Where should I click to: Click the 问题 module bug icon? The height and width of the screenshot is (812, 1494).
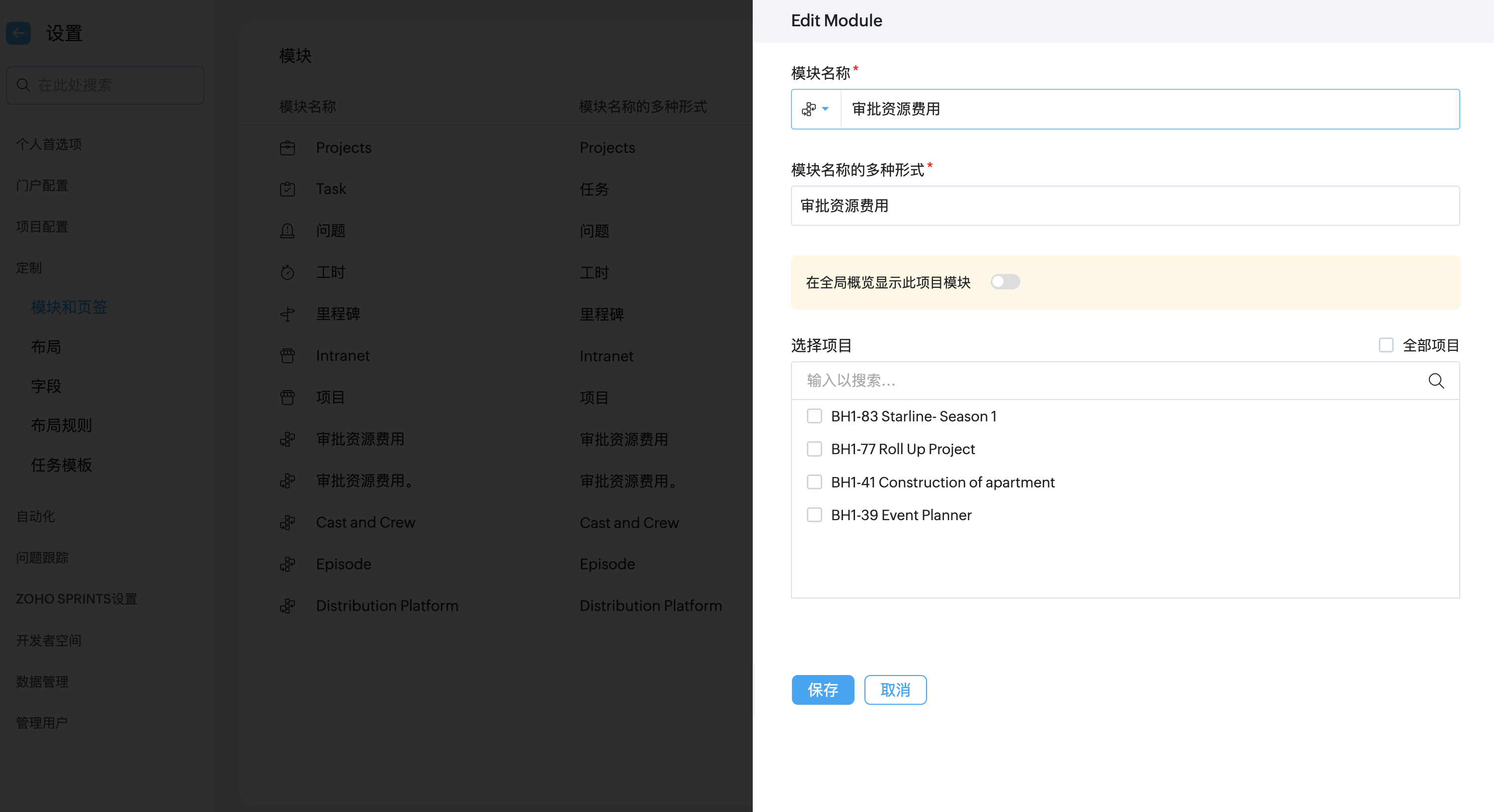click(x=287, y=231)
